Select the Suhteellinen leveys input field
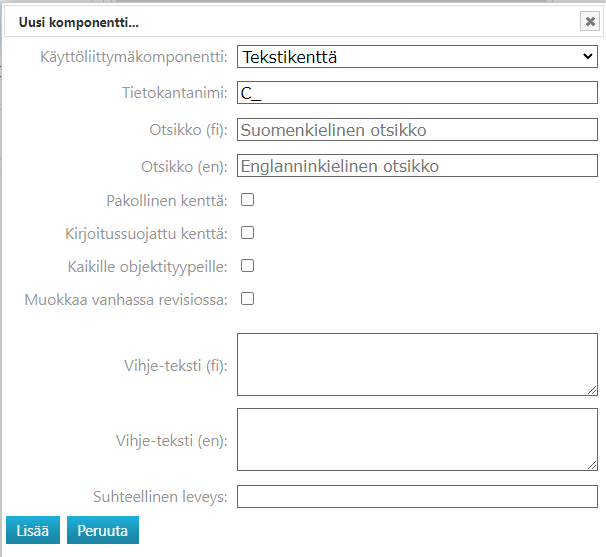The height and width of the screenshot is (557, 606). (417, 496)
